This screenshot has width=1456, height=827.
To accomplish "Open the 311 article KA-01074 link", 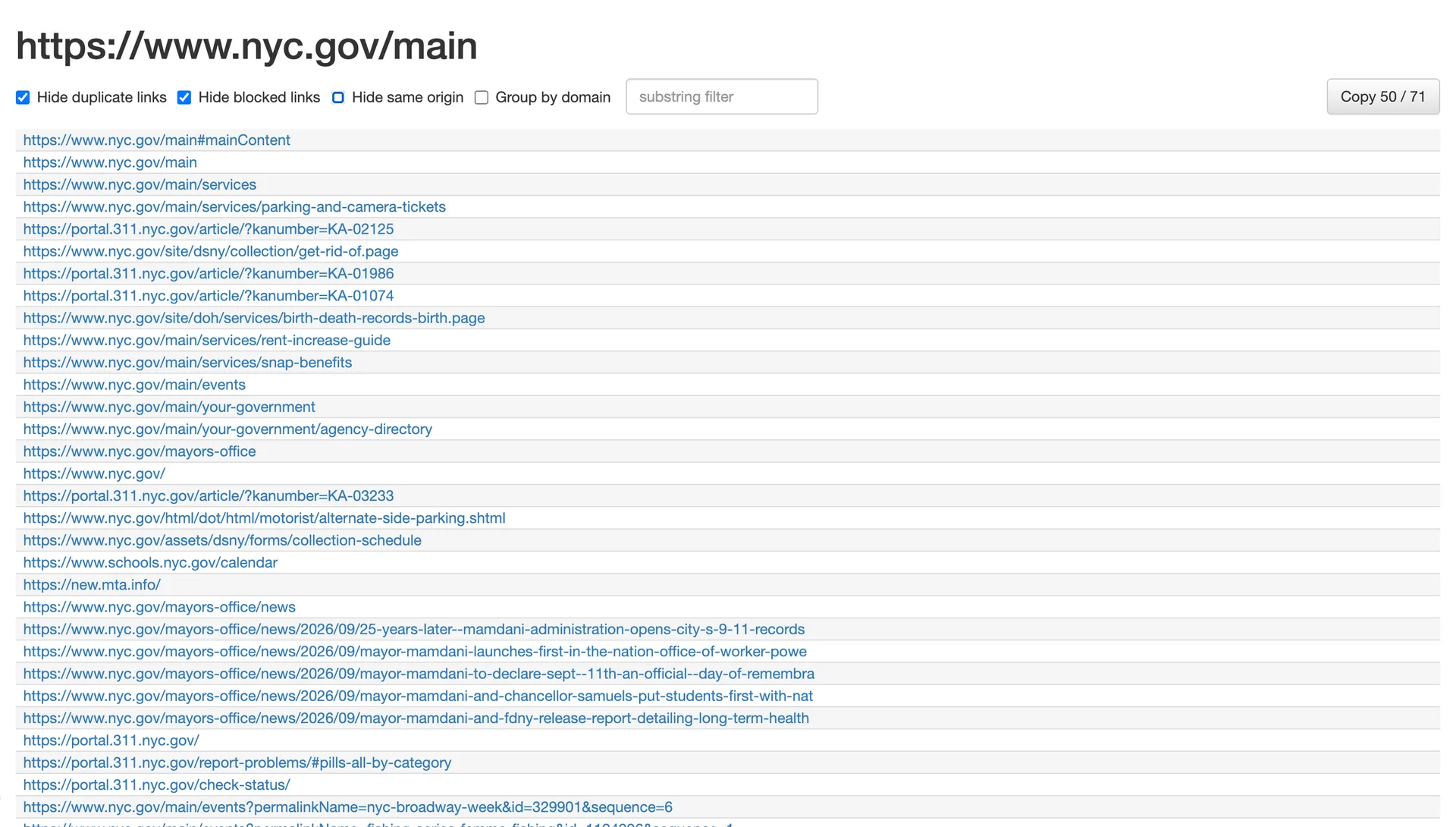I will 209,296.
